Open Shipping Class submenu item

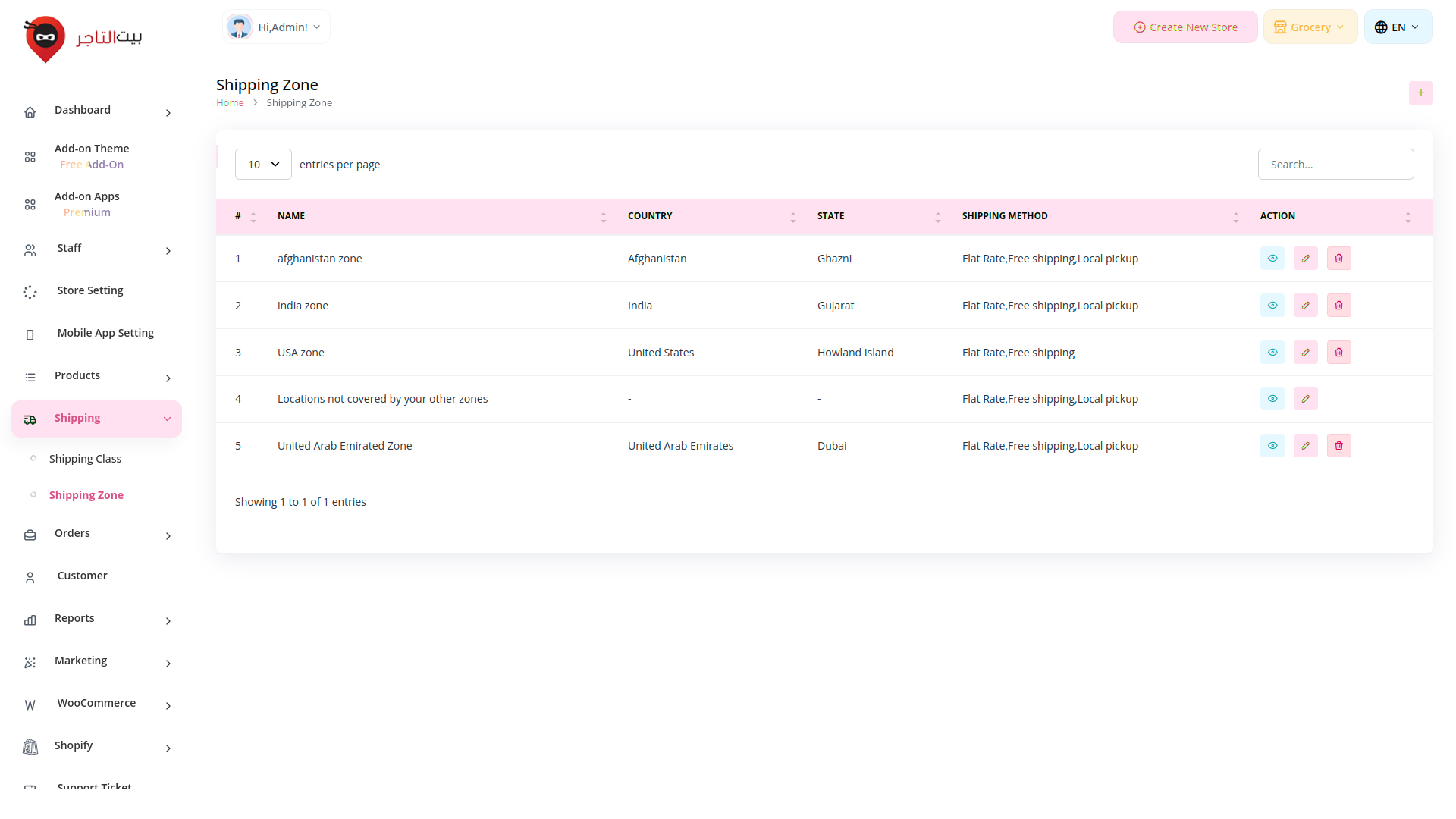coord(85,459)
